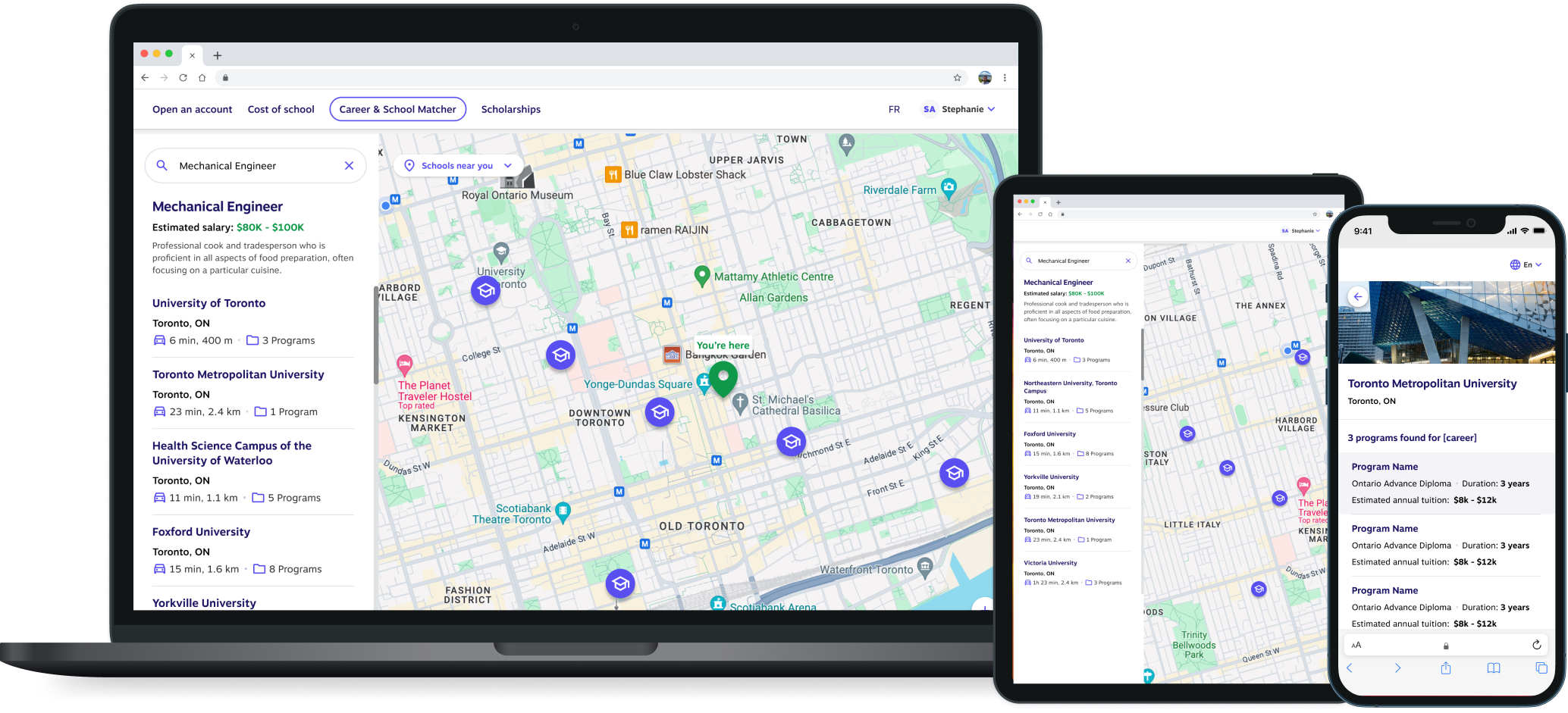Viewport: 1568px width, 713px height.
Task: Tap the Safari share icon on phone
Action: click(1445, 668)
